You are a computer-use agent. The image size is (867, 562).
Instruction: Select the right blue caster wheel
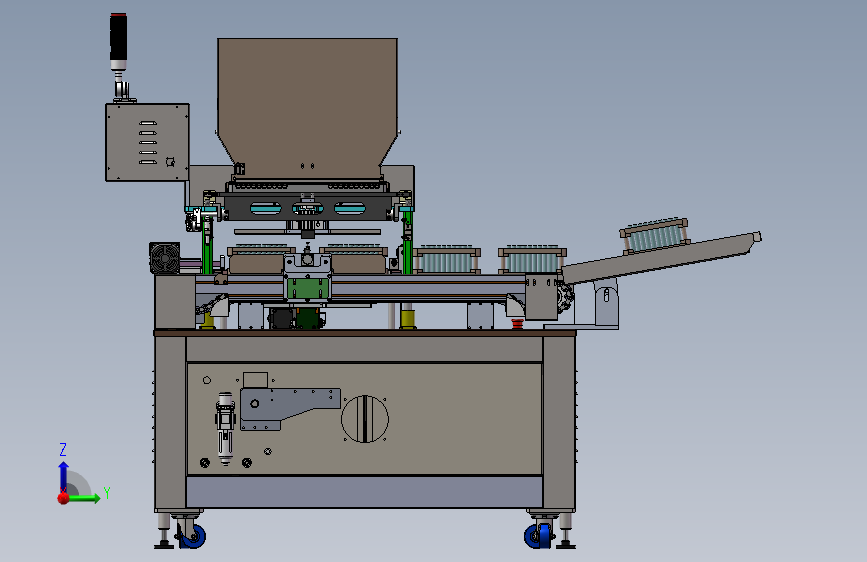point(538,535)
